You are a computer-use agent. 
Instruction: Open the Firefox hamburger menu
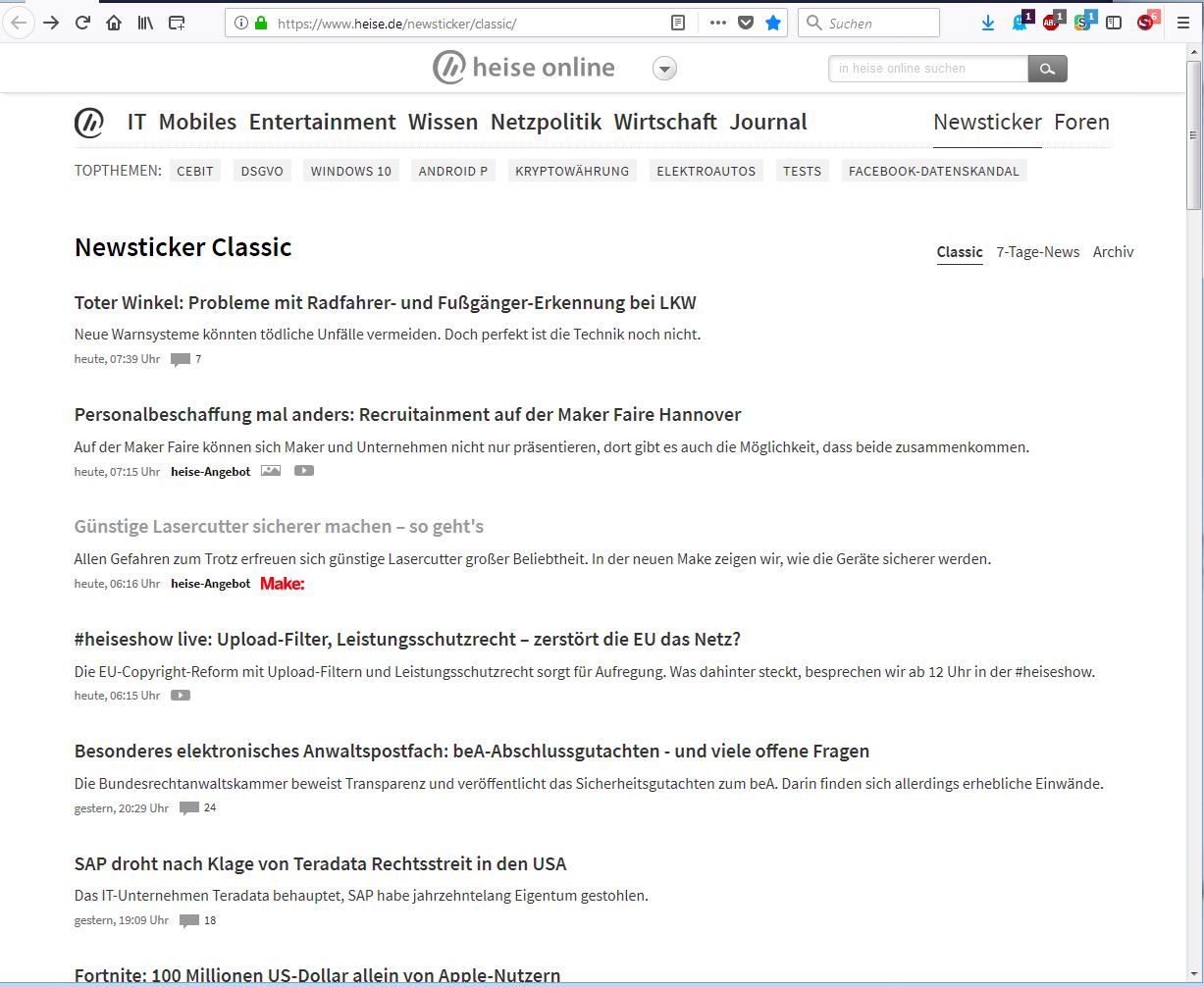point(1183,23)
